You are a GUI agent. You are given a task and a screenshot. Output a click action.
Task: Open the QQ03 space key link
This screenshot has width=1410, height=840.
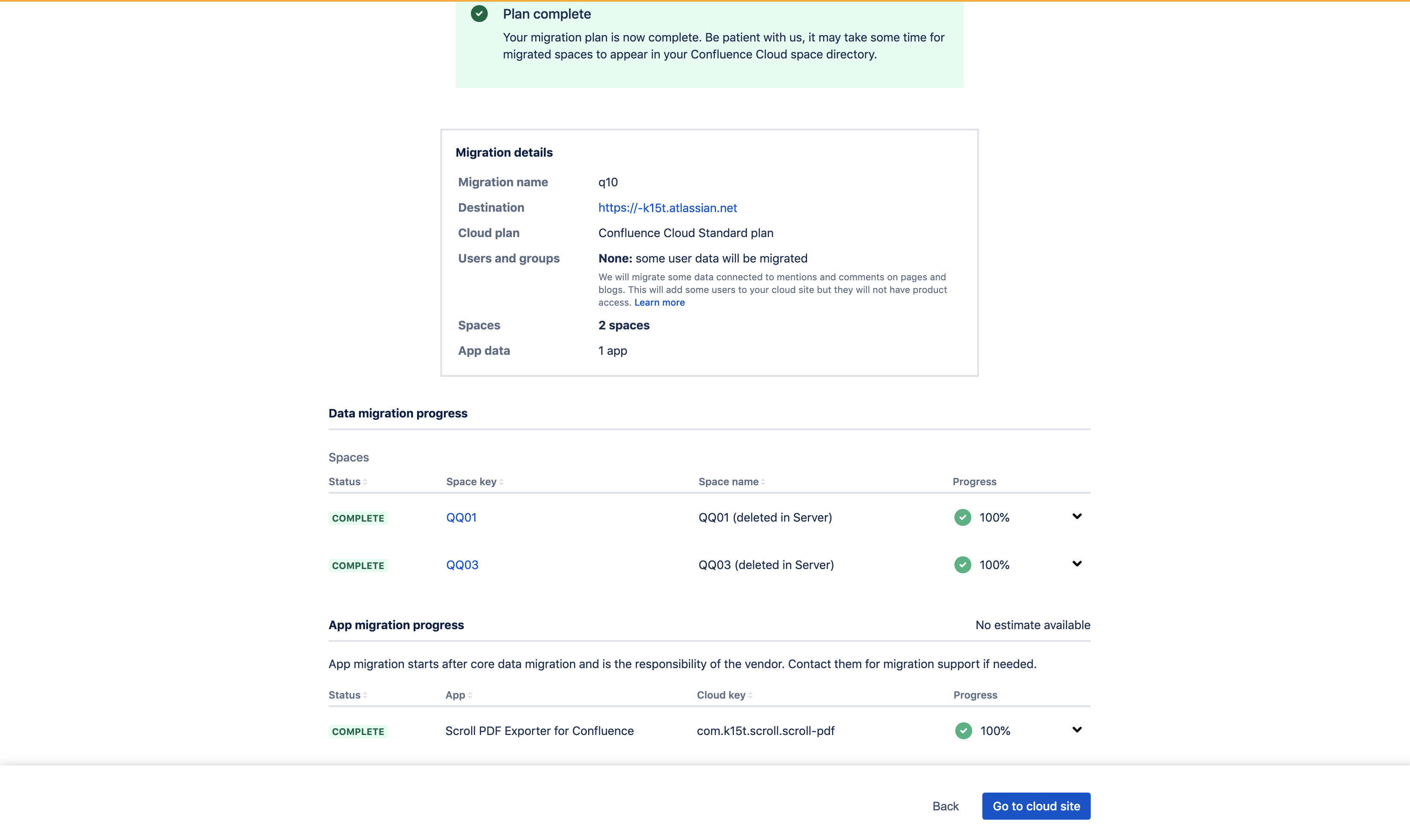coord(462,565)
